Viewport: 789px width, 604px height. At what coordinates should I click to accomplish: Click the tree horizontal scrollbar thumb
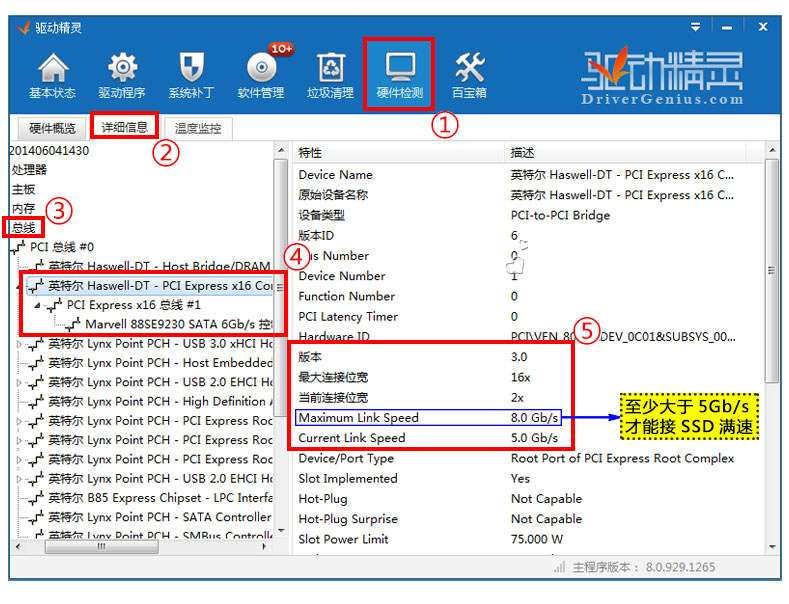(102, 547)
